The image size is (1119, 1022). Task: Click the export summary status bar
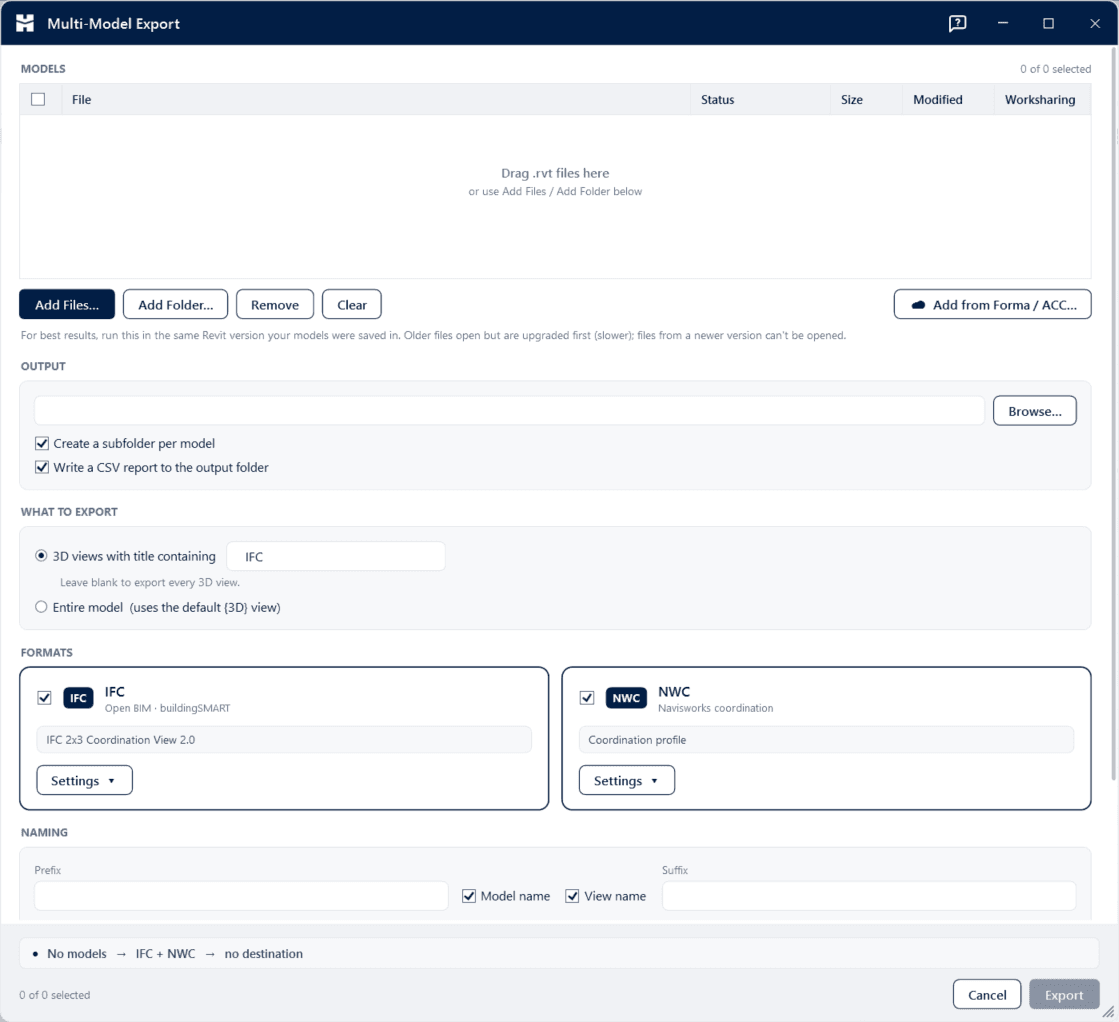(559, 953)
